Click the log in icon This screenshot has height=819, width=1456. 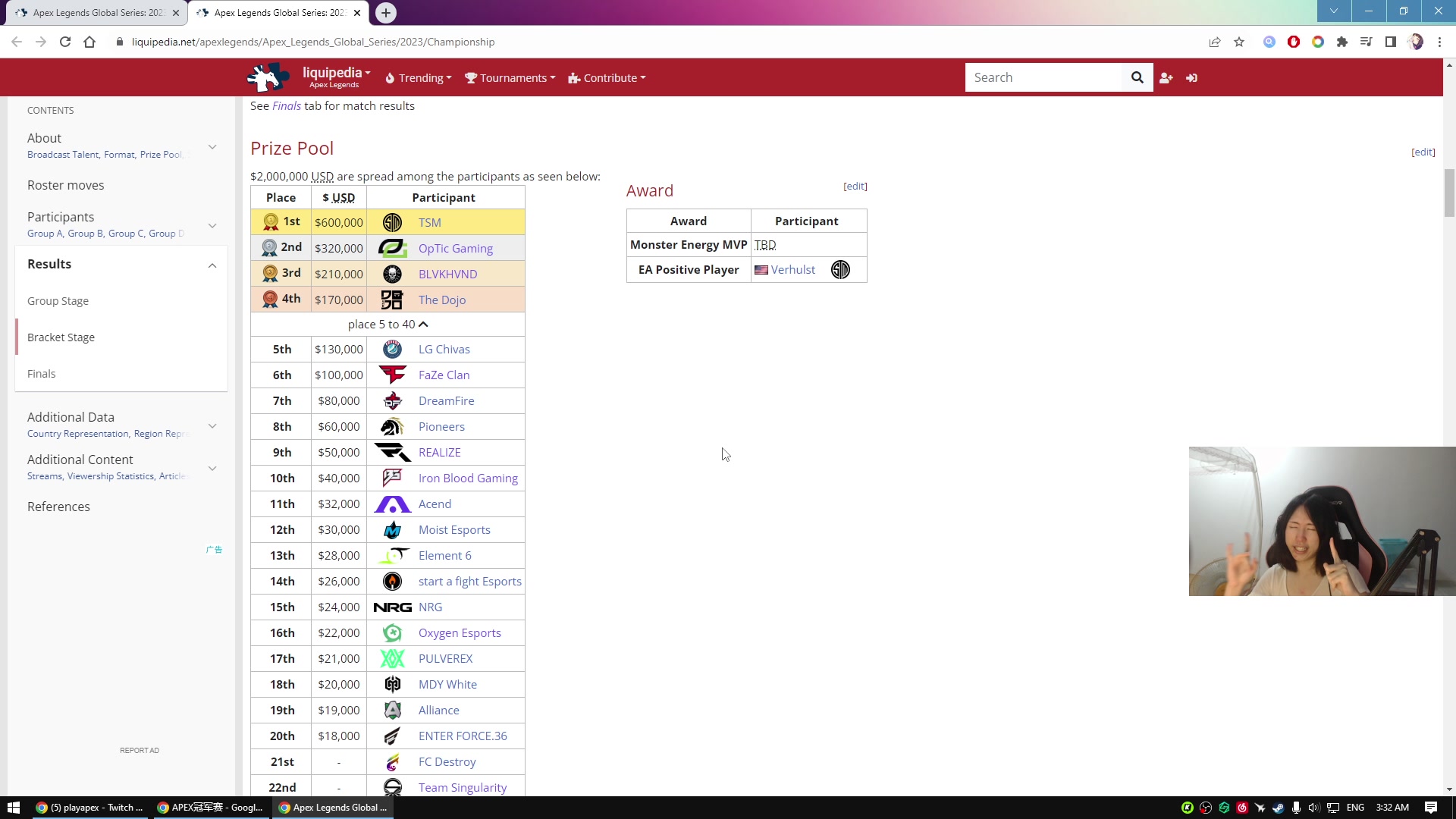tap(1191, 78)
